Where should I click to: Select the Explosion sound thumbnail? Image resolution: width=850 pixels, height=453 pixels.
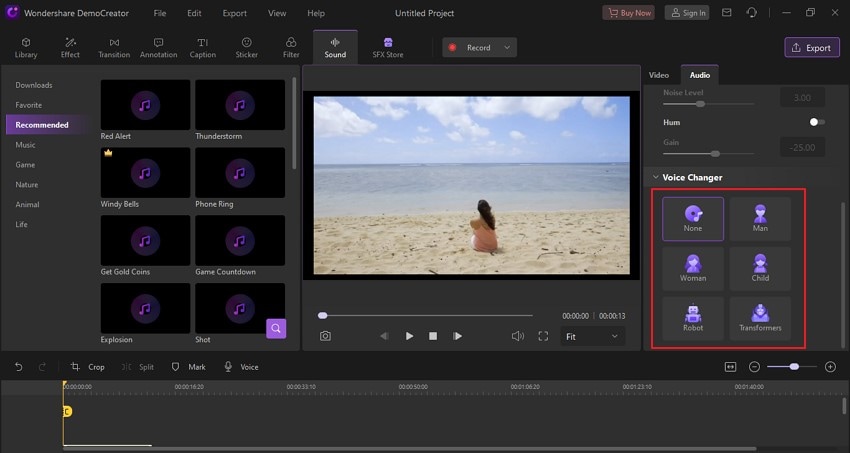pyautogui.click(x=145, y=308)
